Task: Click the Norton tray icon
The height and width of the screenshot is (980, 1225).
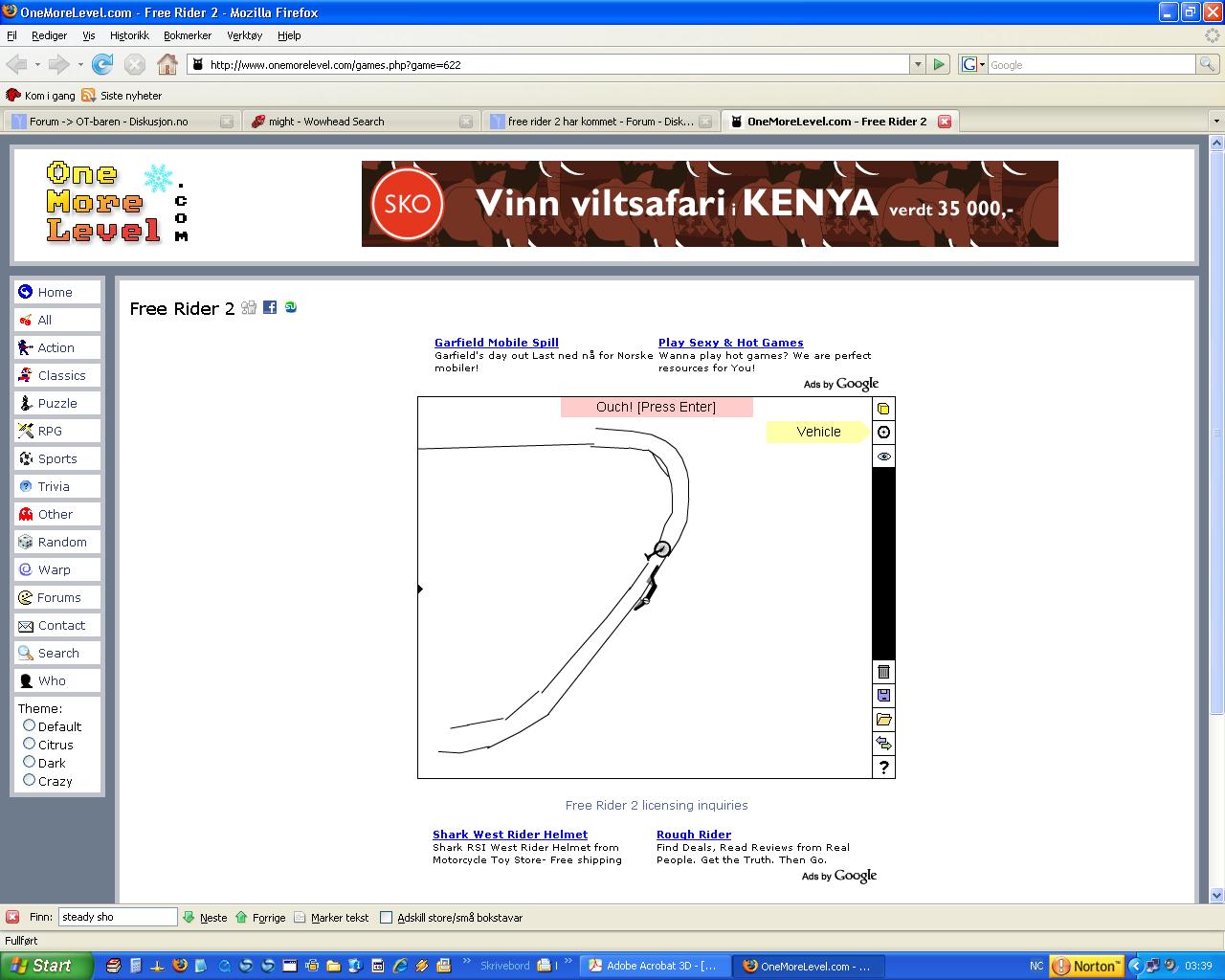Action: click(x=1087, y=966)
